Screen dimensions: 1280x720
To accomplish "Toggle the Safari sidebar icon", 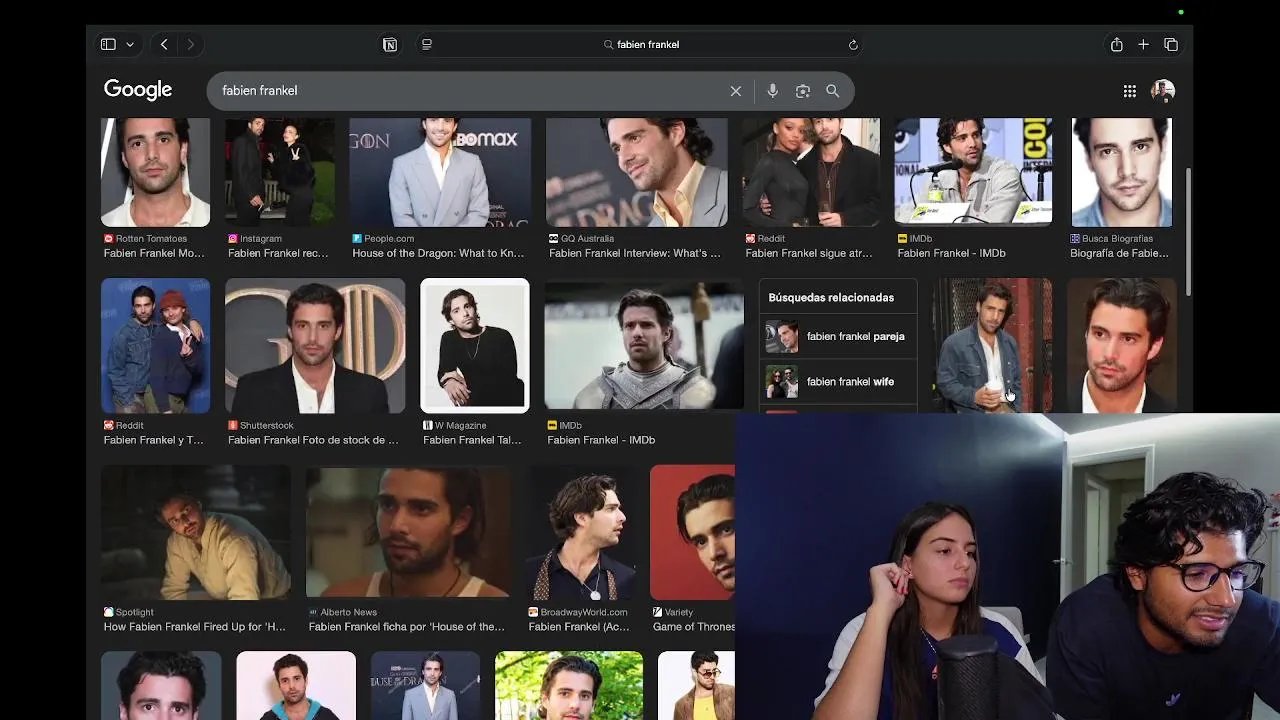I will (x=108, y=44).
